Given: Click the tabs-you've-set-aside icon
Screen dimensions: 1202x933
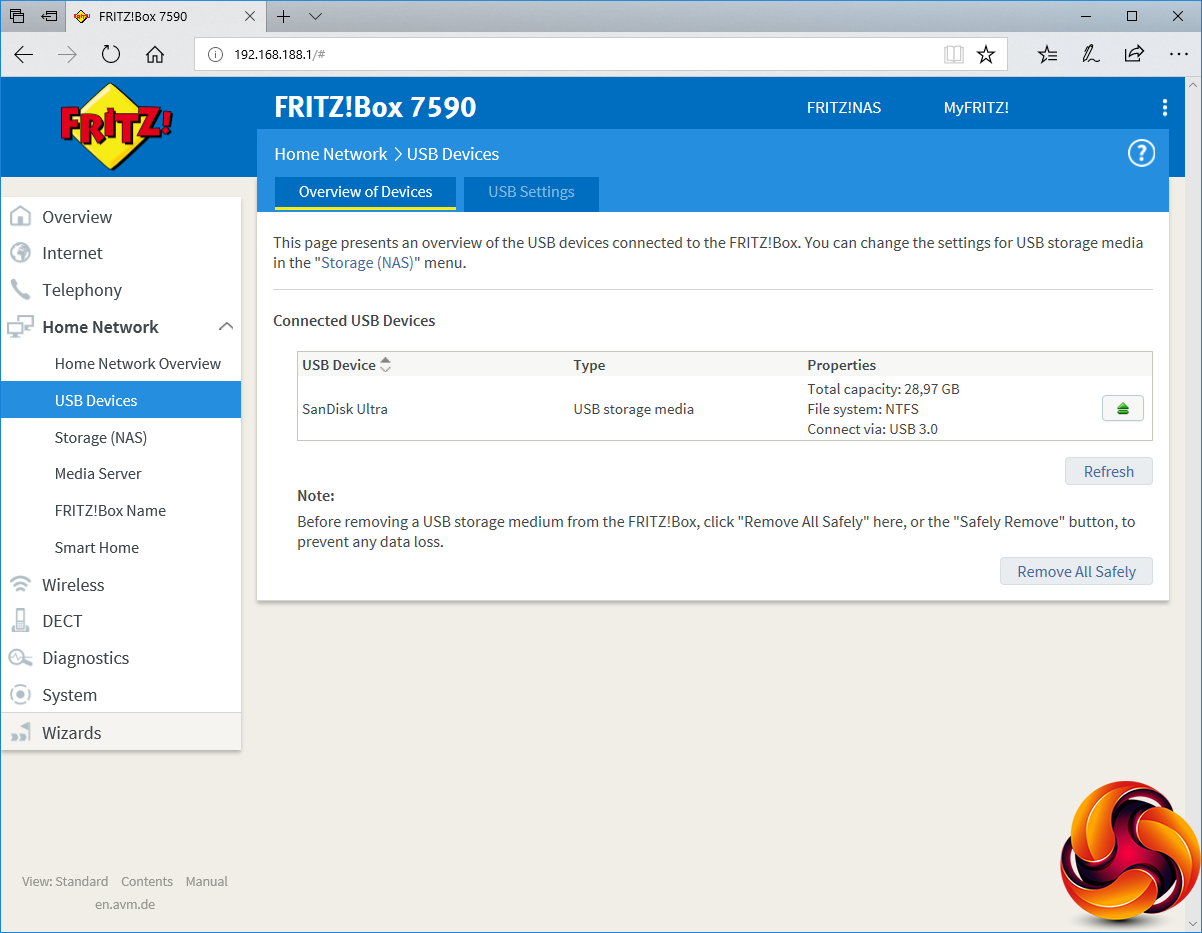Looking at the screenshot, I should pyautogui.click(x=17, y=16).
